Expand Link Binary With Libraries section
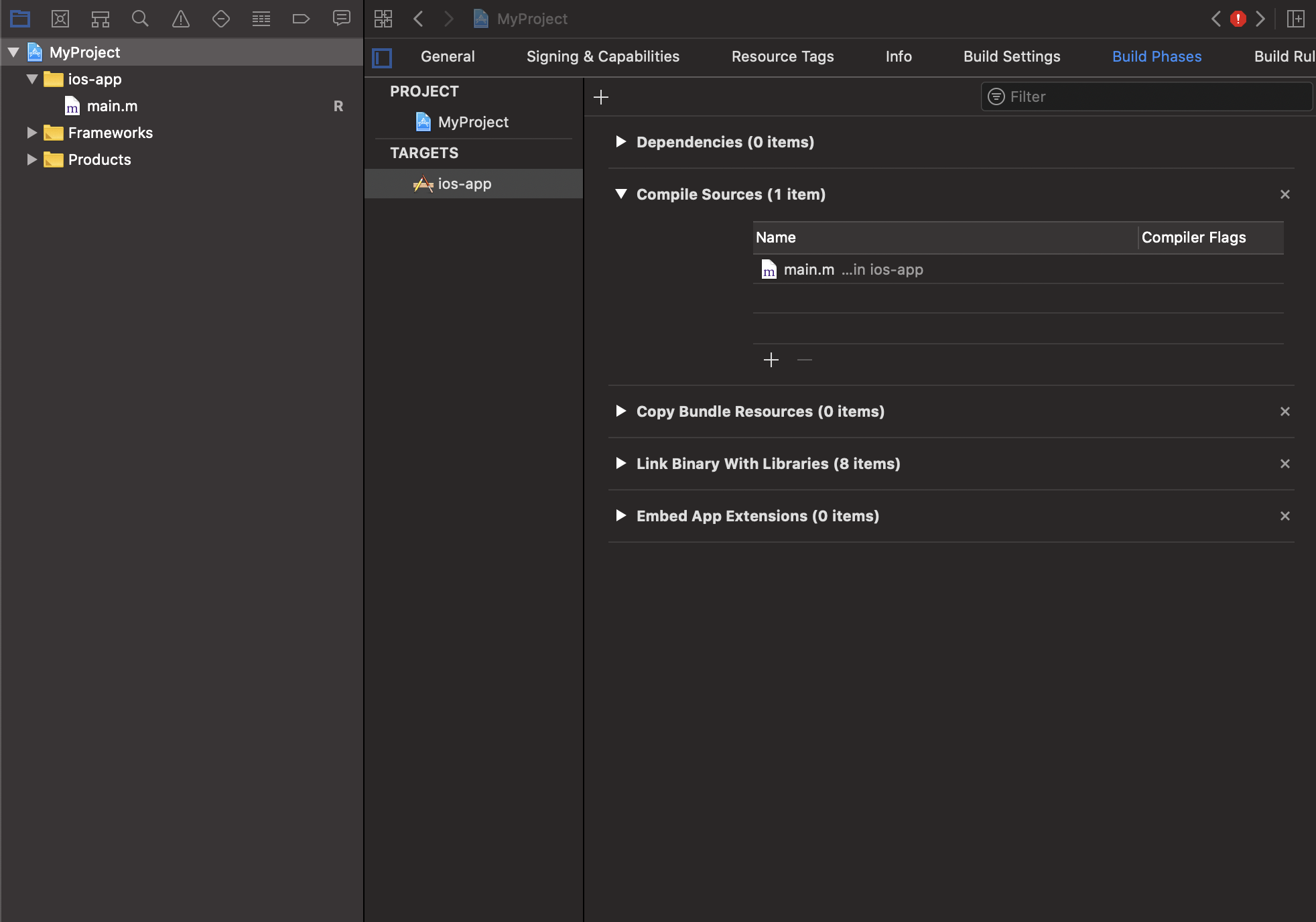This screenshot has height=922, width=1316. click(620, 463)
